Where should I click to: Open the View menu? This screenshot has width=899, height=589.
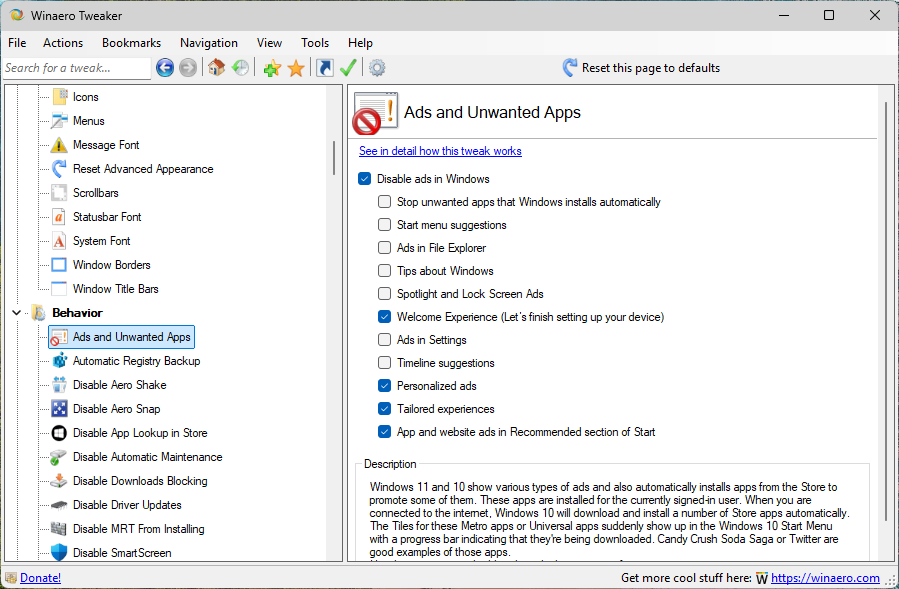coord(269,43)
